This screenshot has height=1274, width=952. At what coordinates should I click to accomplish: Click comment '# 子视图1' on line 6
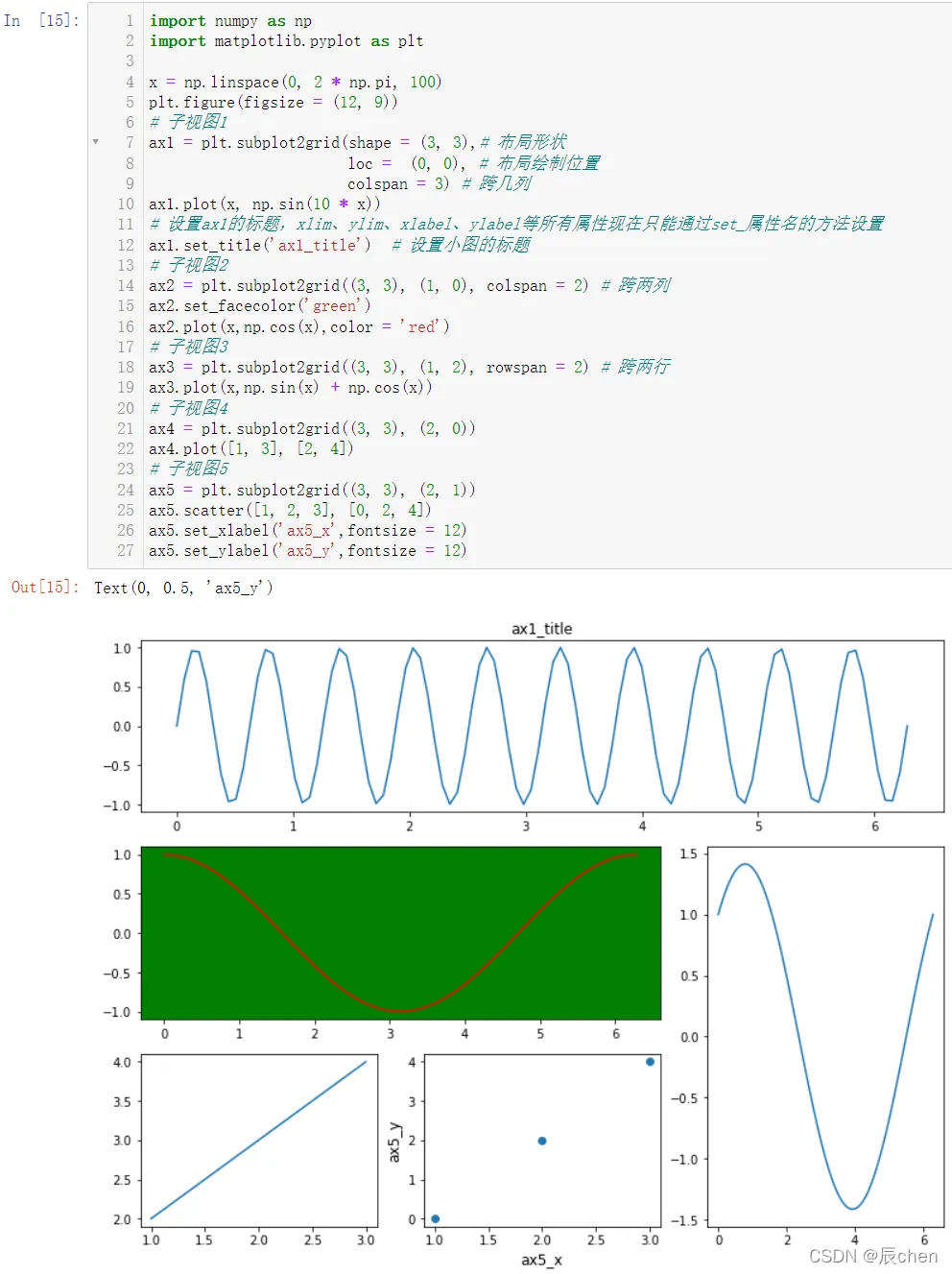pyautogui.click(x=188, y=122)
